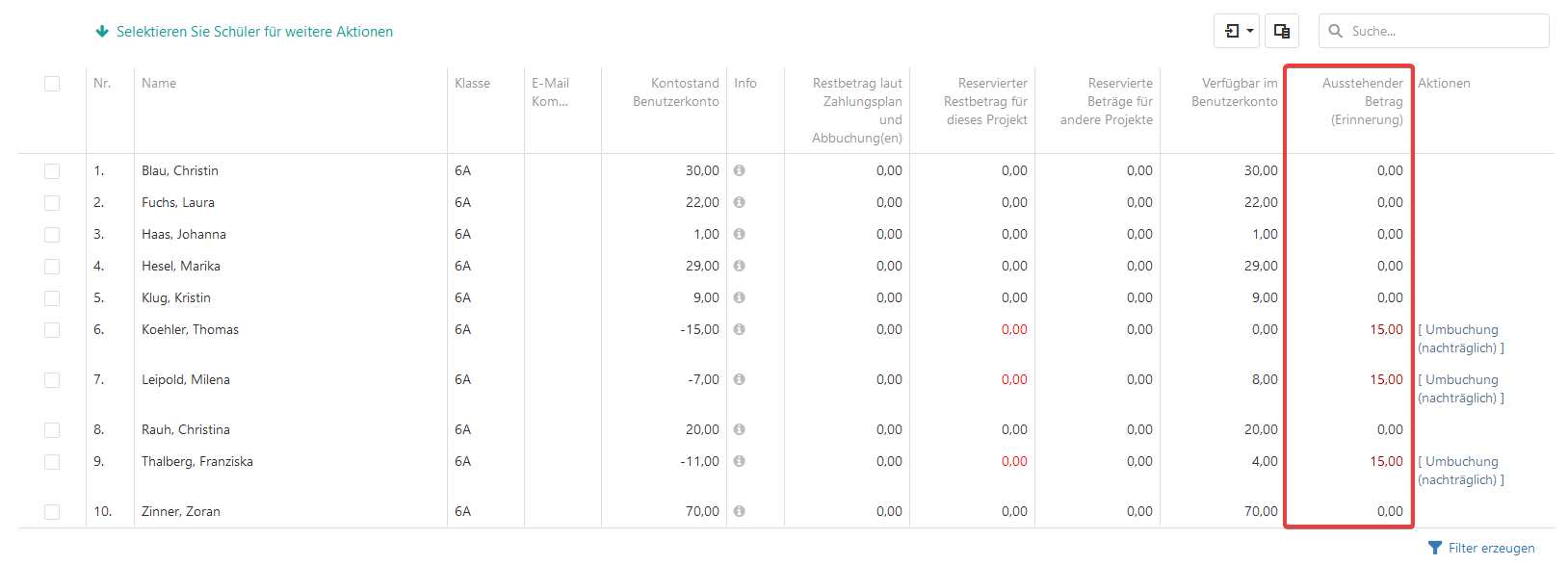Check the box for Fuchs, Laura

[x=52, y=203]
